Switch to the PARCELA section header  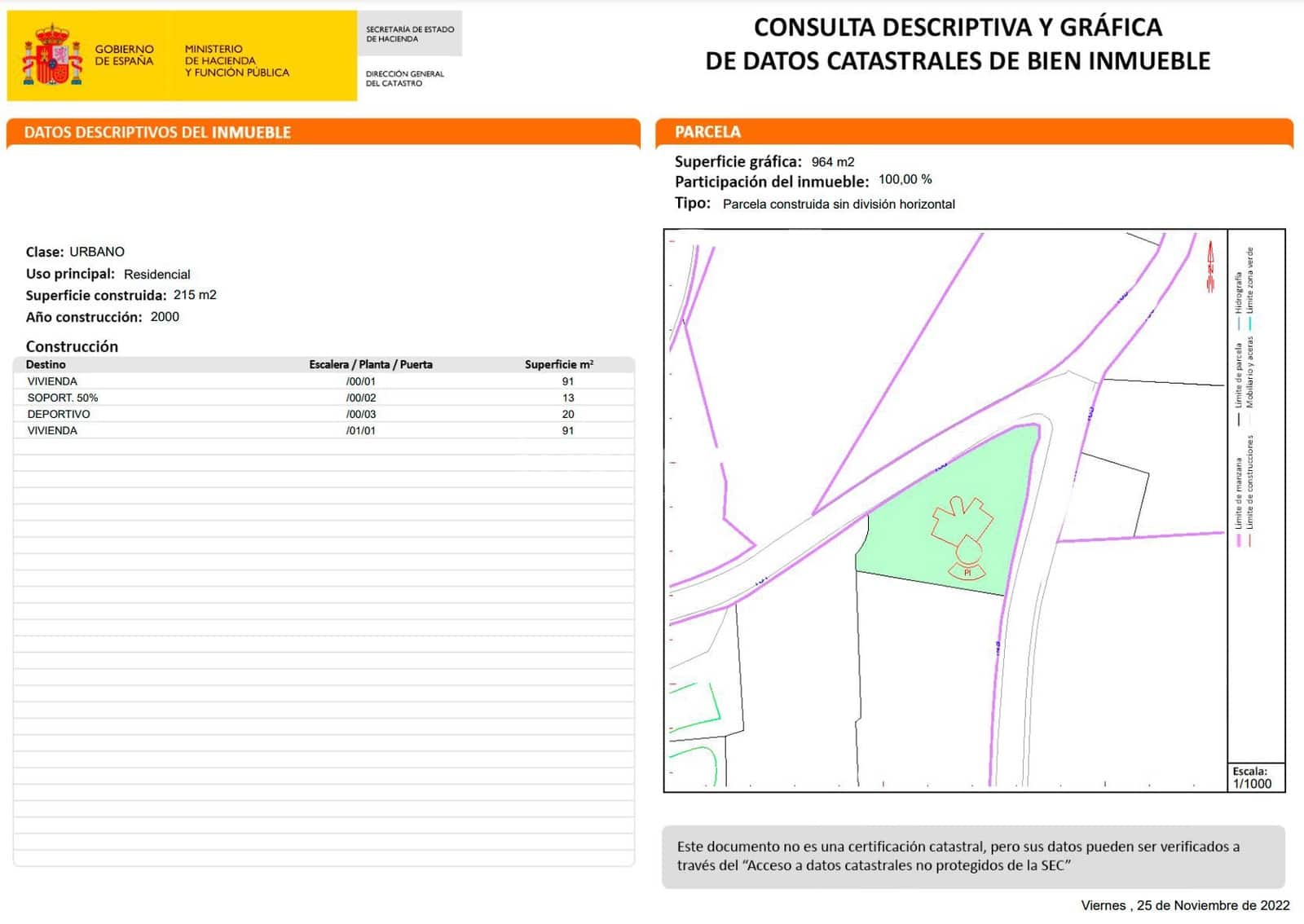pyautogui.click(x=708, y=131)
